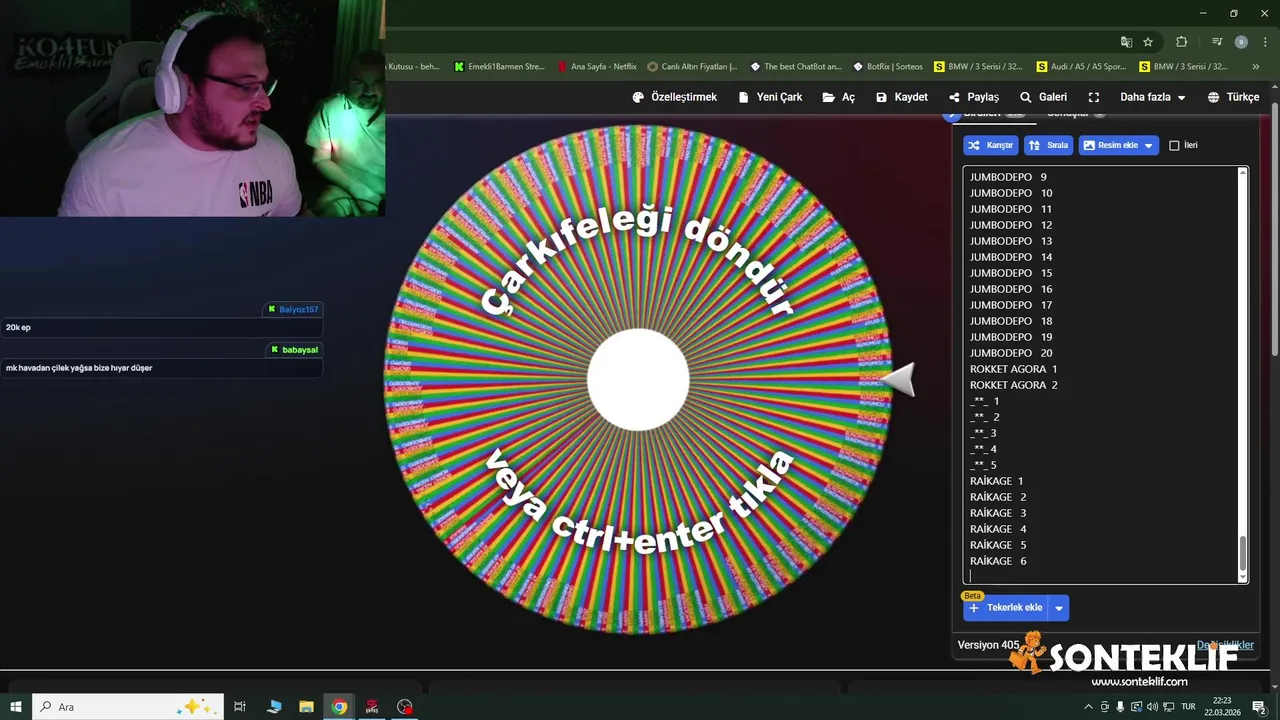Save the wheel with Kaydet
Image resolution: width=1280 pixels, height=720 pixels.
901,97
